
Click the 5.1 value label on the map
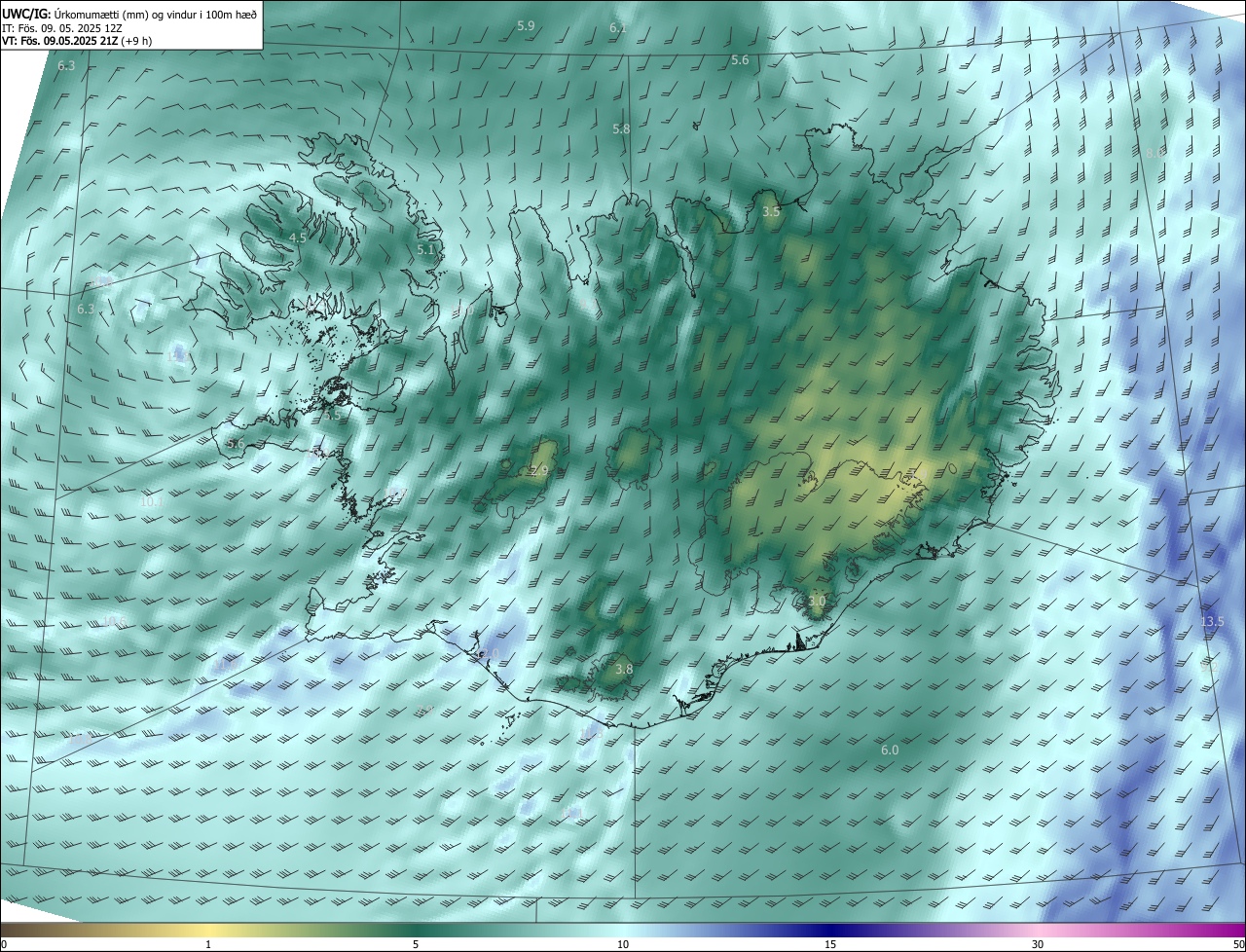click(425, 249)
